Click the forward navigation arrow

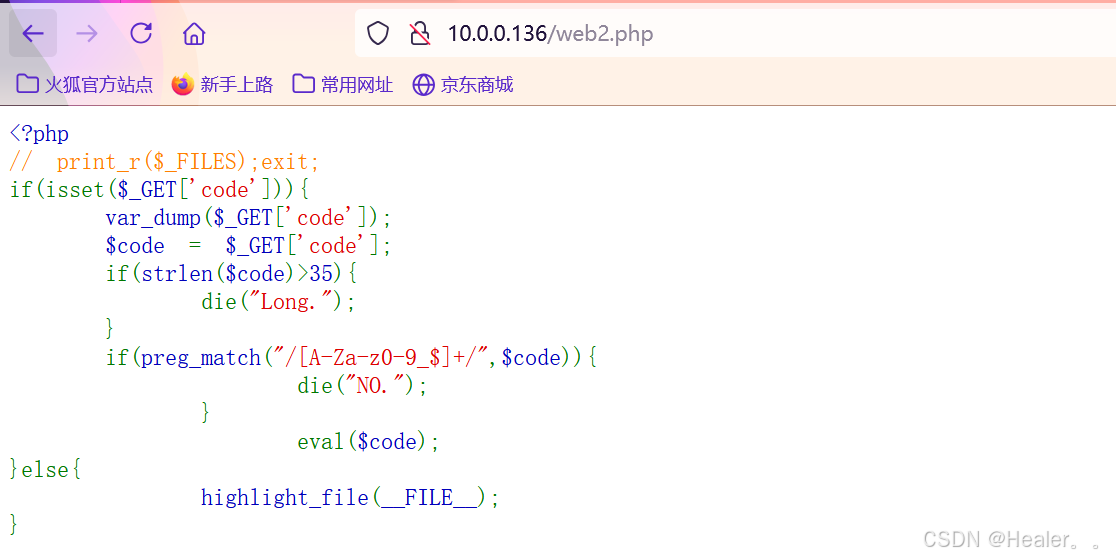(87, 33)
